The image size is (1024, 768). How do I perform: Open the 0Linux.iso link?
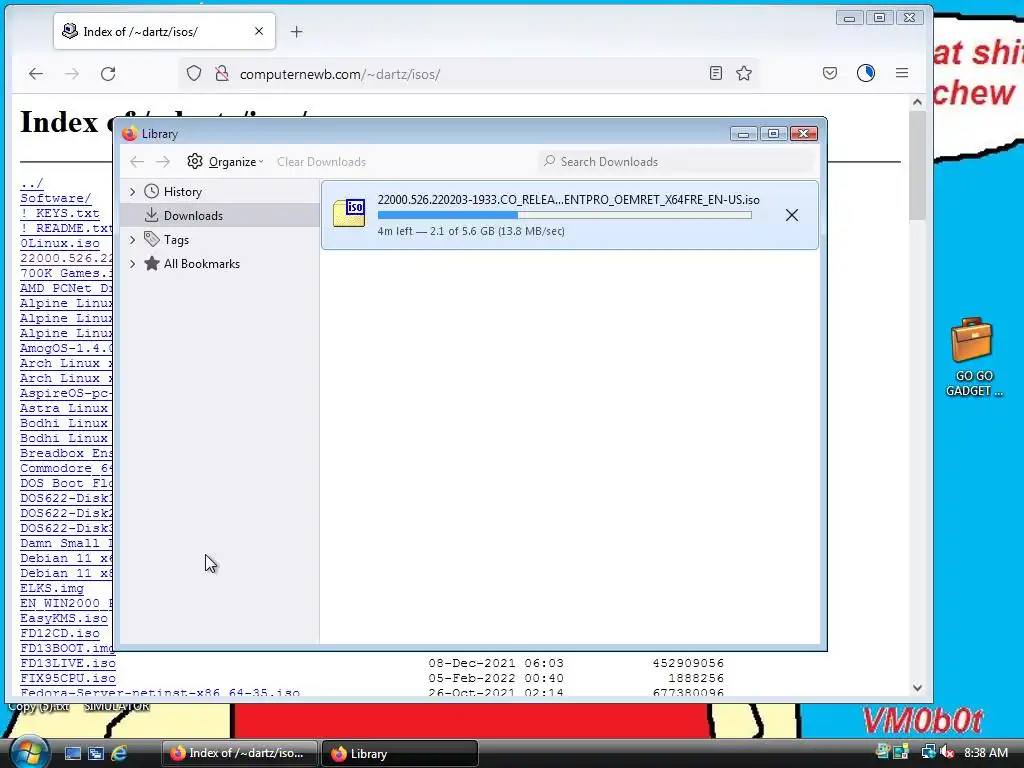tap(60, 243)
